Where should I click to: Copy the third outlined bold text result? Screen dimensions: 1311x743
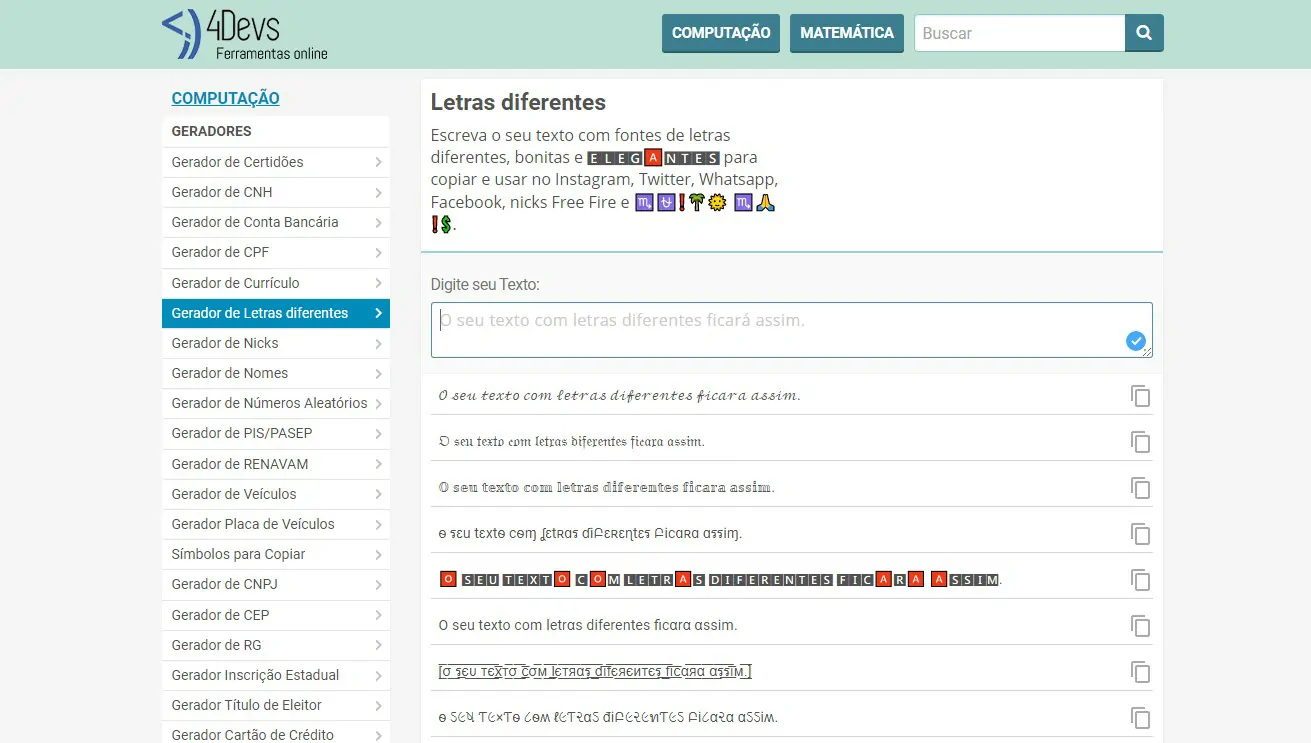1140,488
